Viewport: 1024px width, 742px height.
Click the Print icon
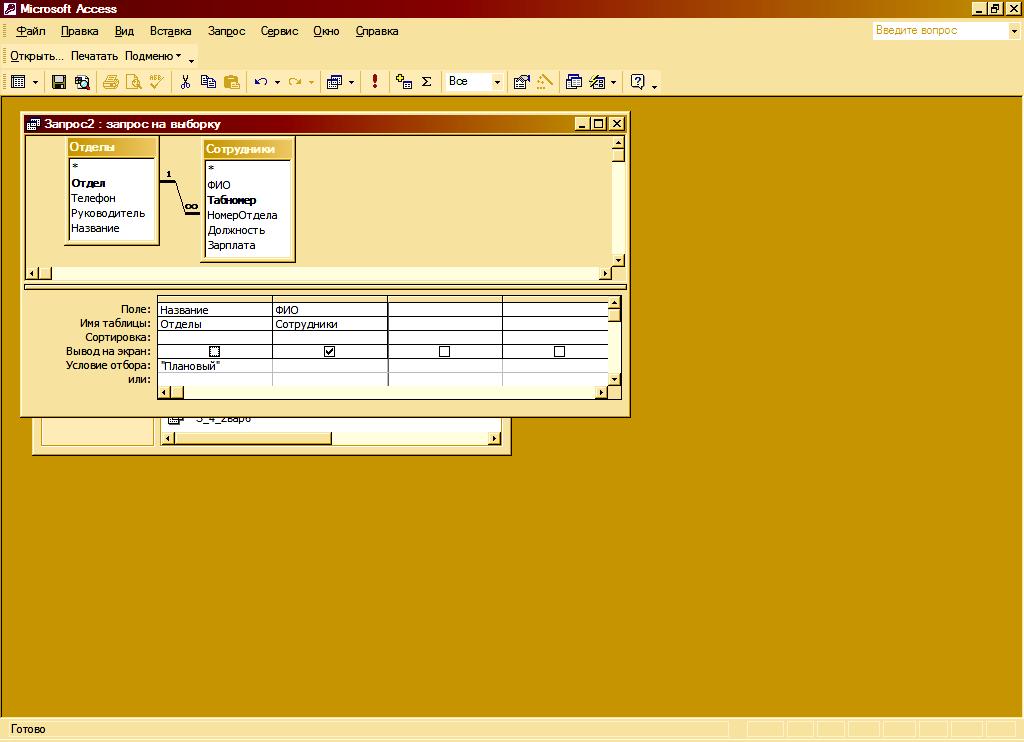pos(111,82)
